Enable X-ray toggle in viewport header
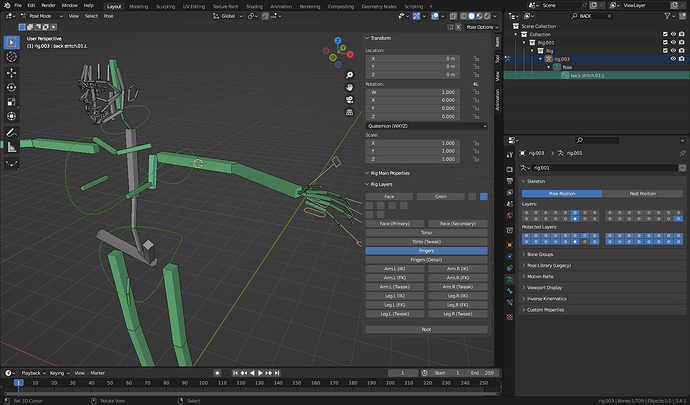 click(453, 16)
